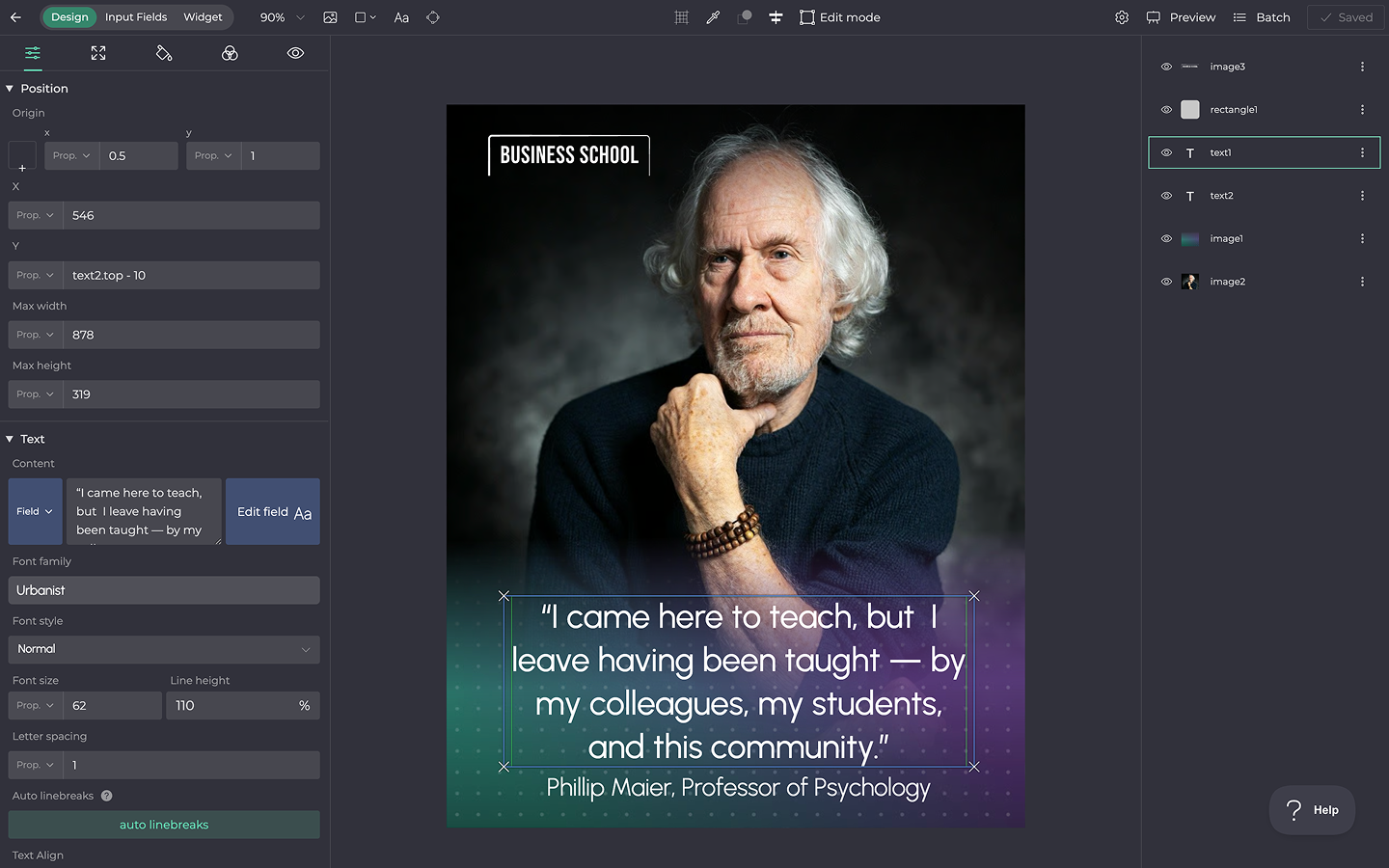This screenshot has height=868, width=1389.
Task: Toggle the grid overlay icon
Action: click(x=681, y=17)
